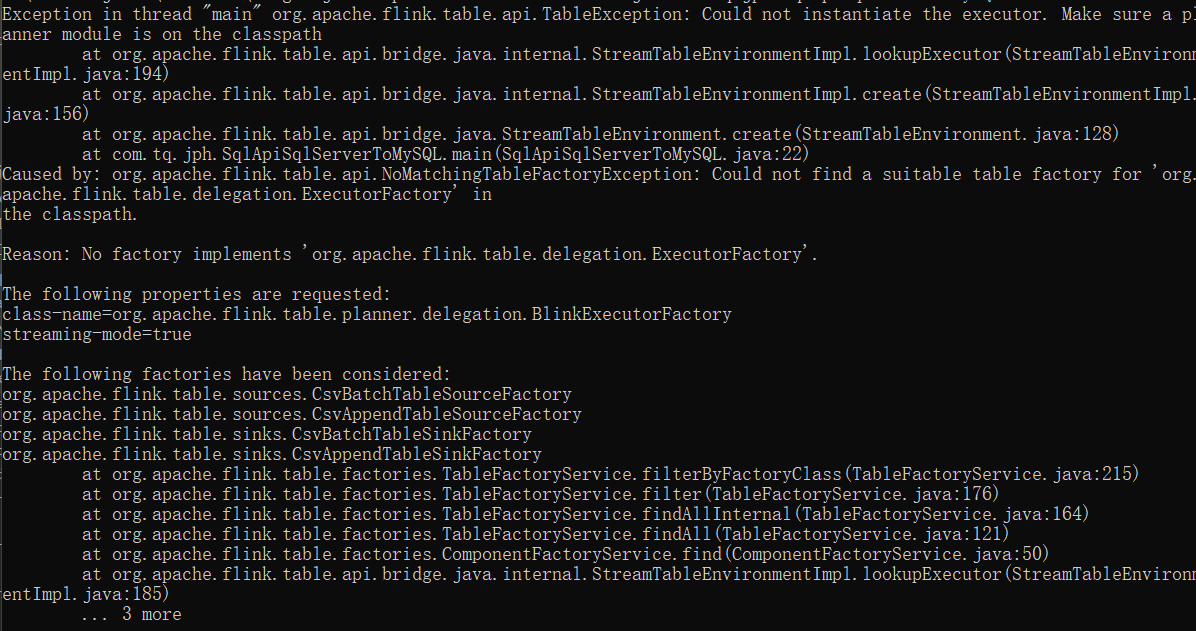Image resolution: width=1196 pixels, height=631 pixels.
Task: Click the CsvAppendTableSinkFactory line
Action: pos(272,454)
